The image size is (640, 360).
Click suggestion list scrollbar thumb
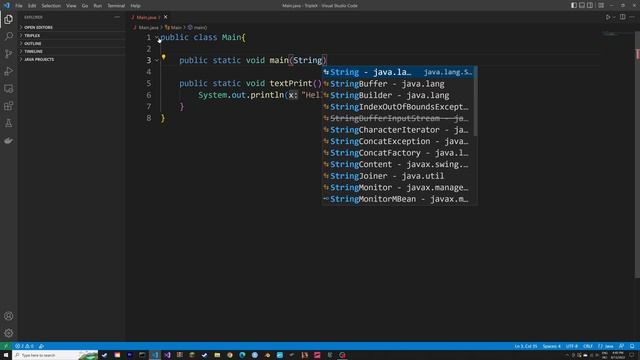(476, 101)
